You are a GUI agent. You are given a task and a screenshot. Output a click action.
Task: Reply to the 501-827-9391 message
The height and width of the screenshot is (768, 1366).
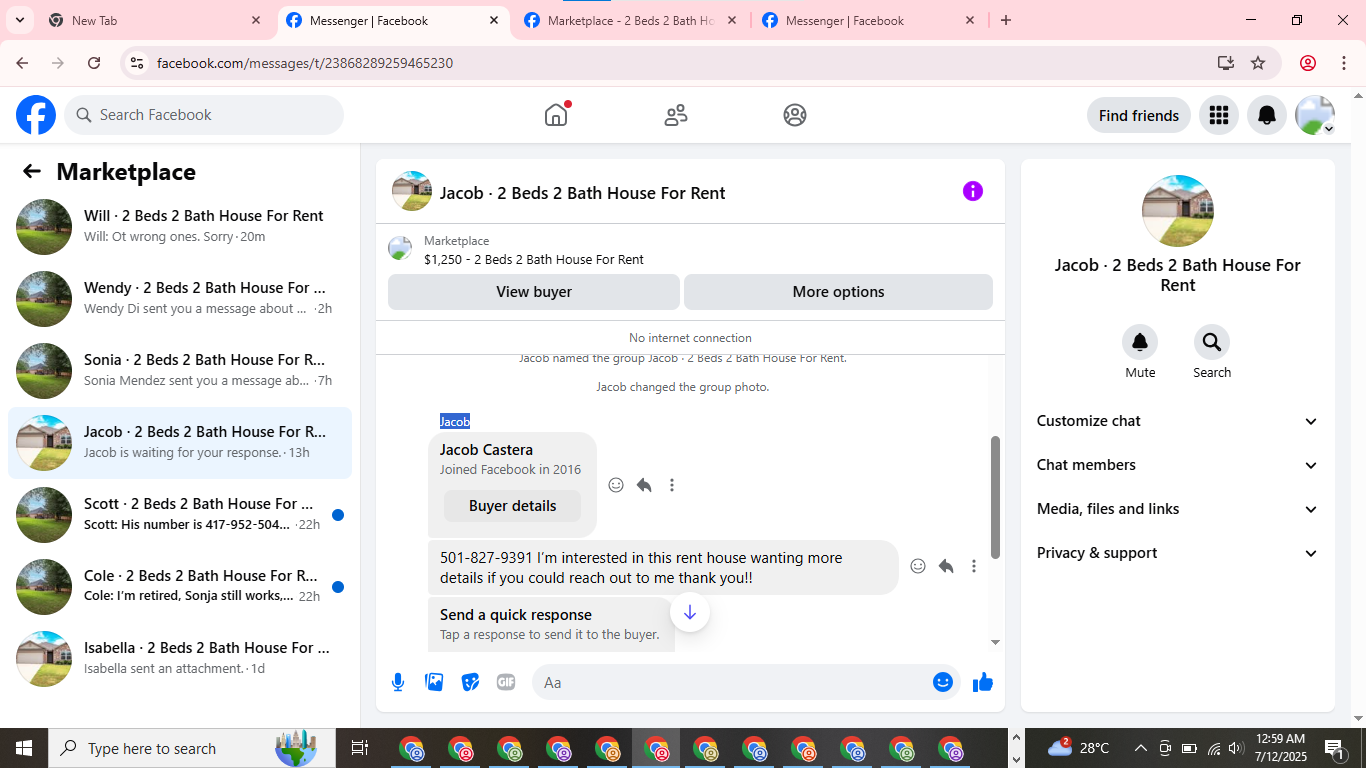pos(946,566)
